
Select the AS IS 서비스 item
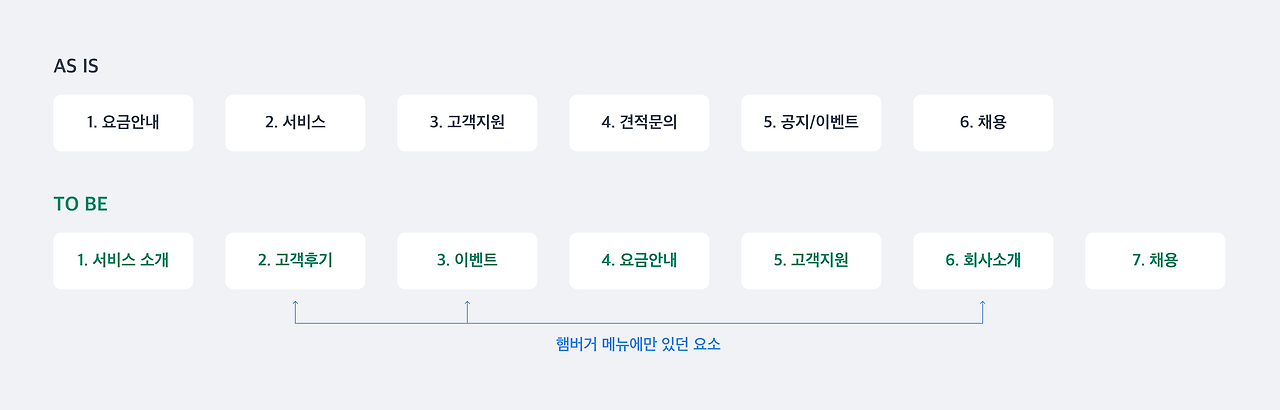(x=295, y=123)
